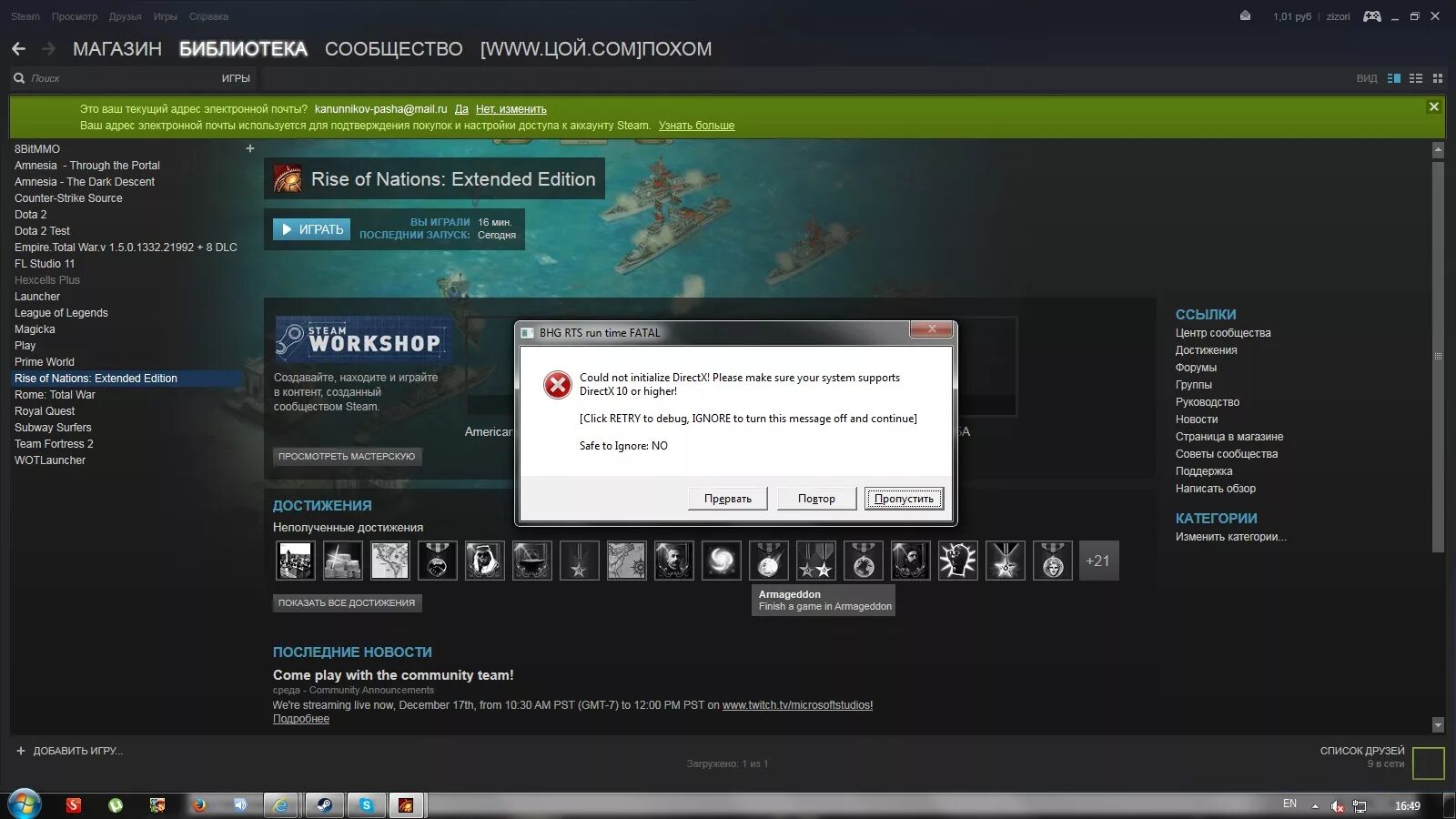Click the handshake medal achievement icon
The height and width of the screenshot is (819, 1456).
click(x=438, y=561)
